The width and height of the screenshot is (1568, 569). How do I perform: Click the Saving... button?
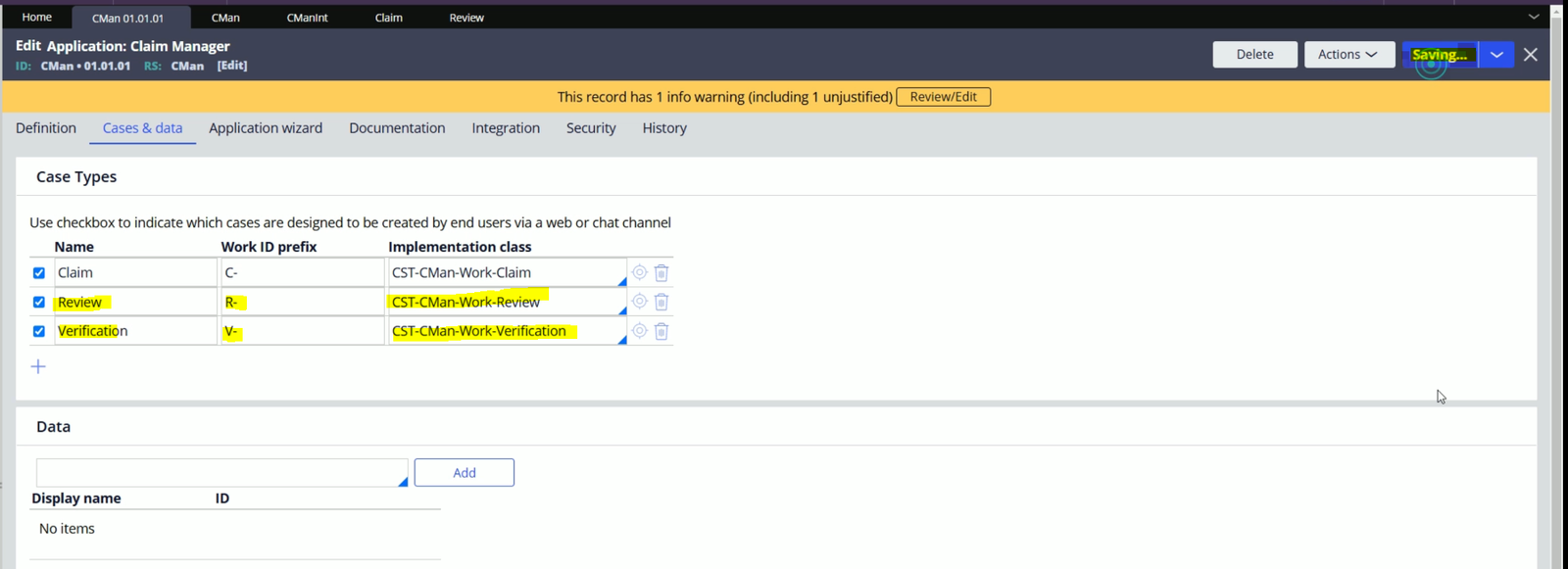coord(1440,55)
